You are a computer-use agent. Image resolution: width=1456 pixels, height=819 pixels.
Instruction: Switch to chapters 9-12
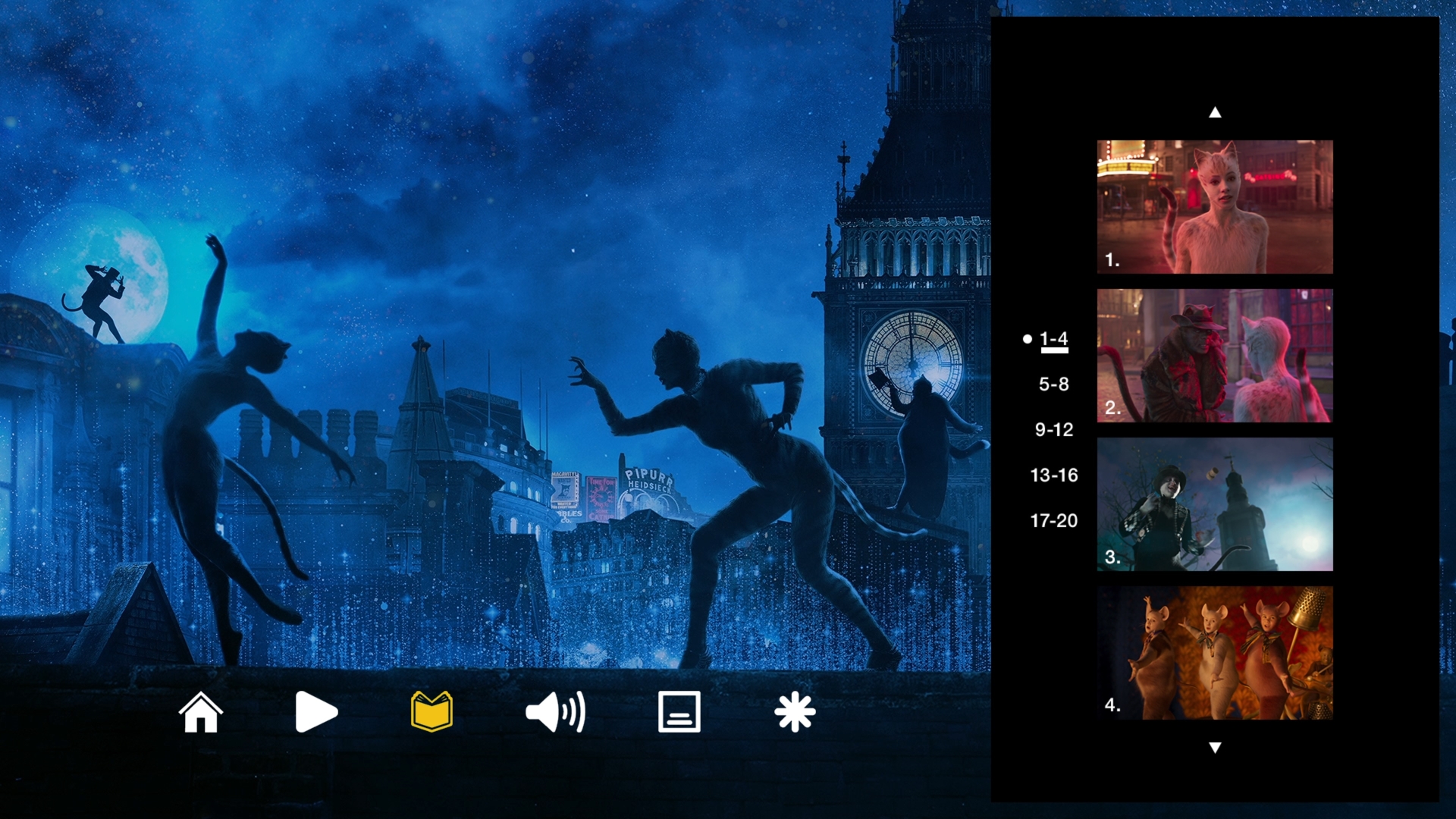[x=1054, y=430]
